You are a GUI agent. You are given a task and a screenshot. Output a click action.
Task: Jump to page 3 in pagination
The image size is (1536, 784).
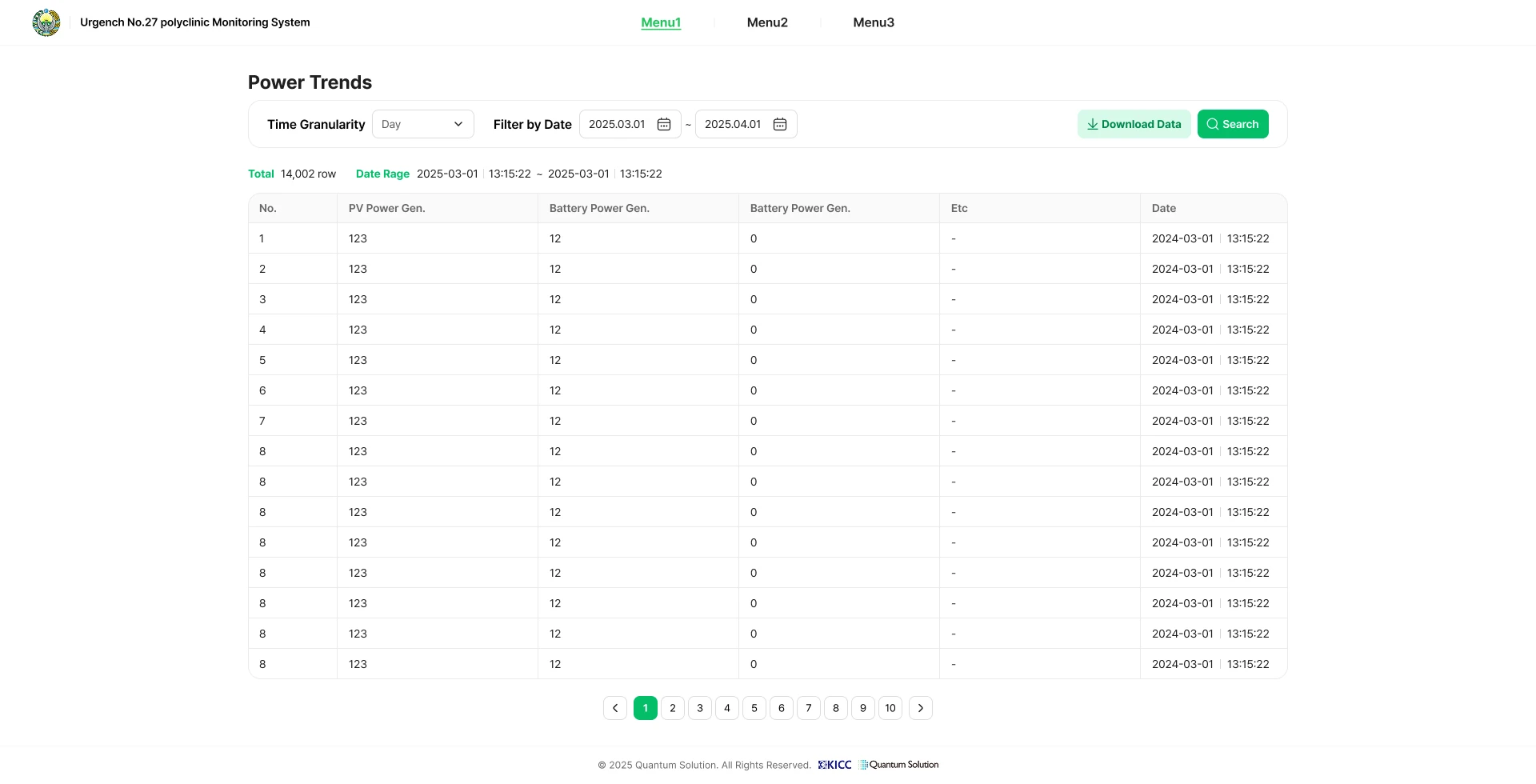(700, 708)
